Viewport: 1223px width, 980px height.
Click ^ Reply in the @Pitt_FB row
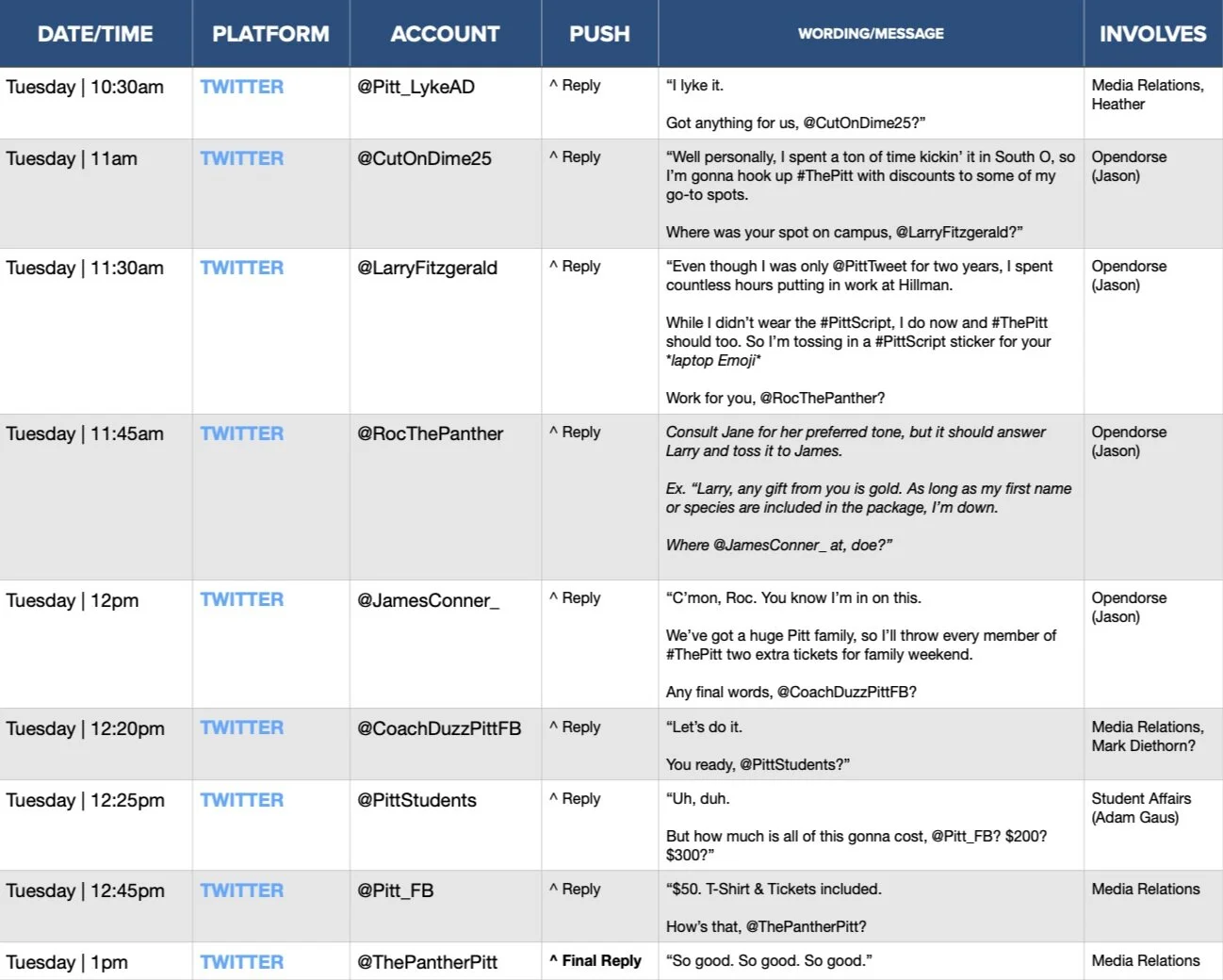[575, 890]
